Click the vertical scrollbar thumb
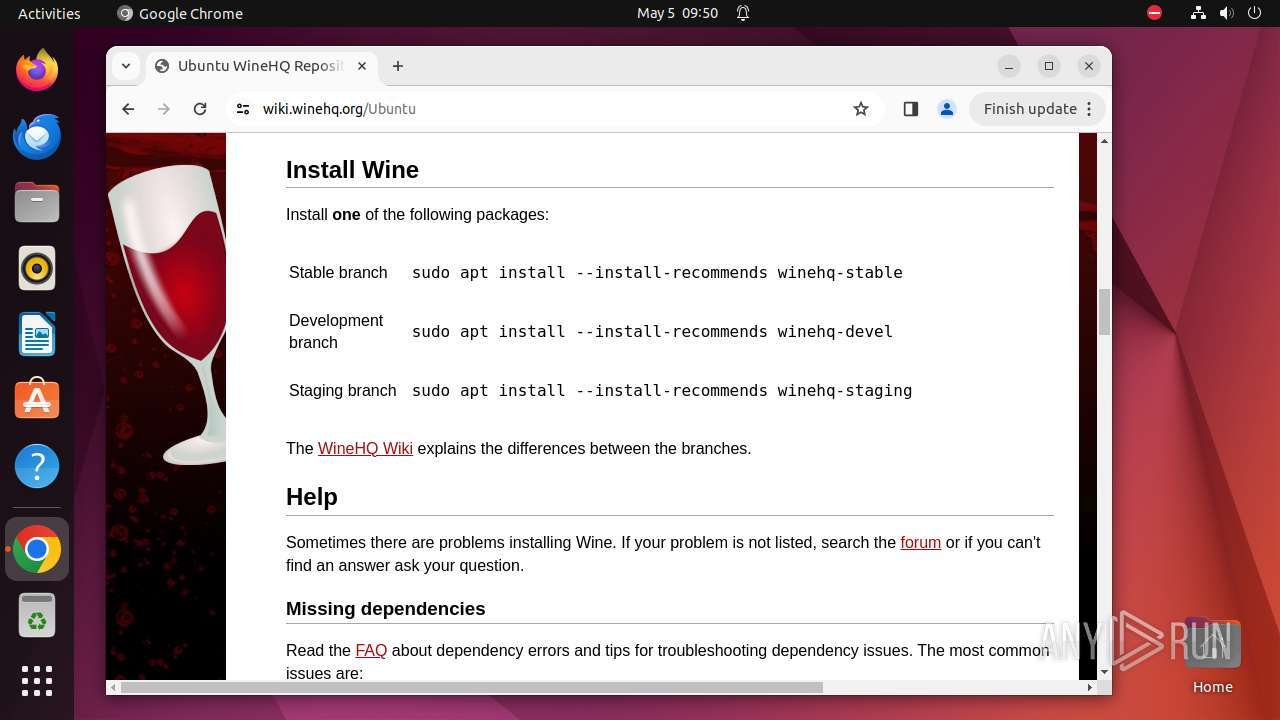 point(1104,312)
